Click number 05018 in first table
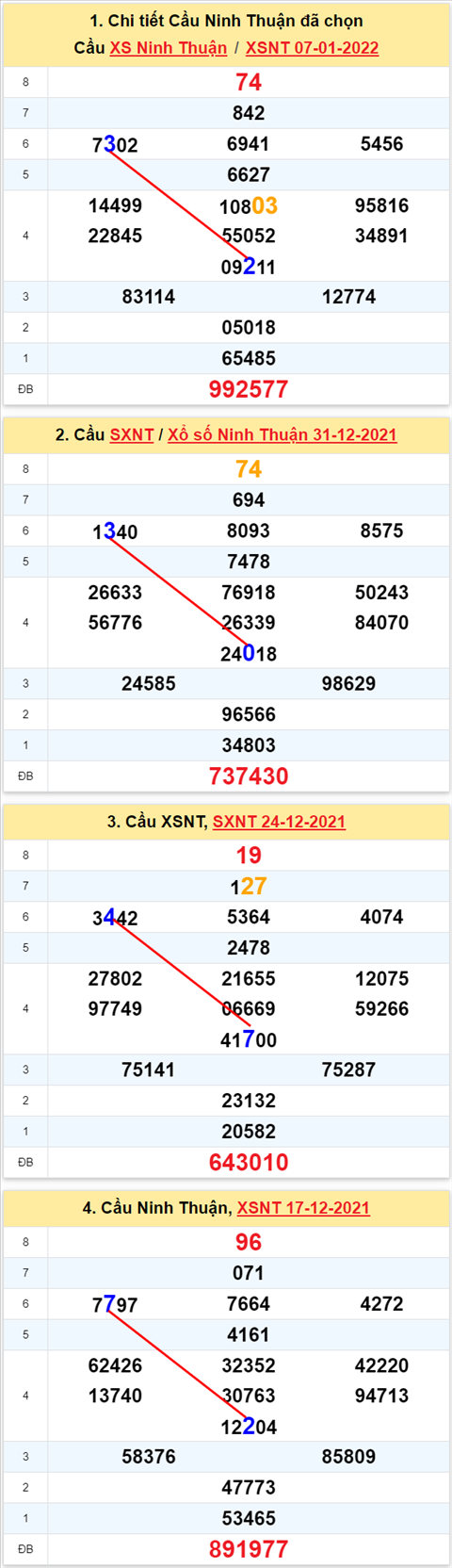The width and height of the screenshot is (452, 1568). point(249,328)
